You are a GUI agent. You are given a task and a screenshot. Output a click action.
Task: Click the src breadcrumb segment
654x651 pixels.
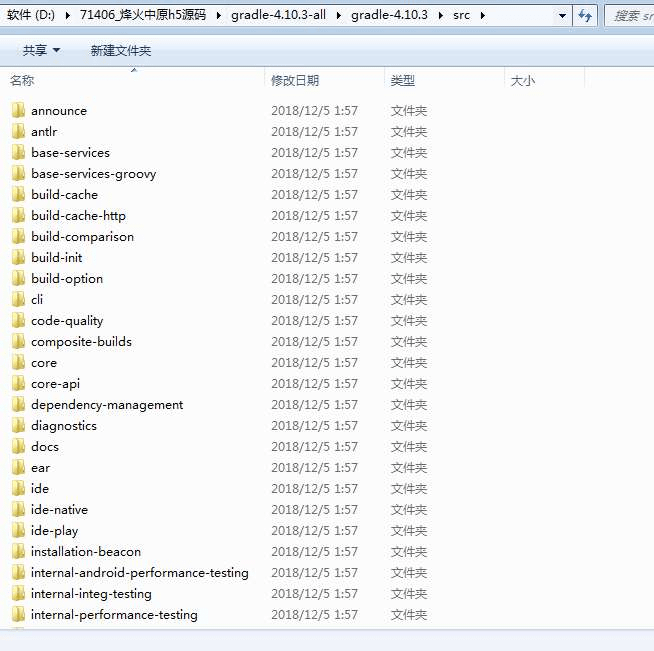coord(461,15)
